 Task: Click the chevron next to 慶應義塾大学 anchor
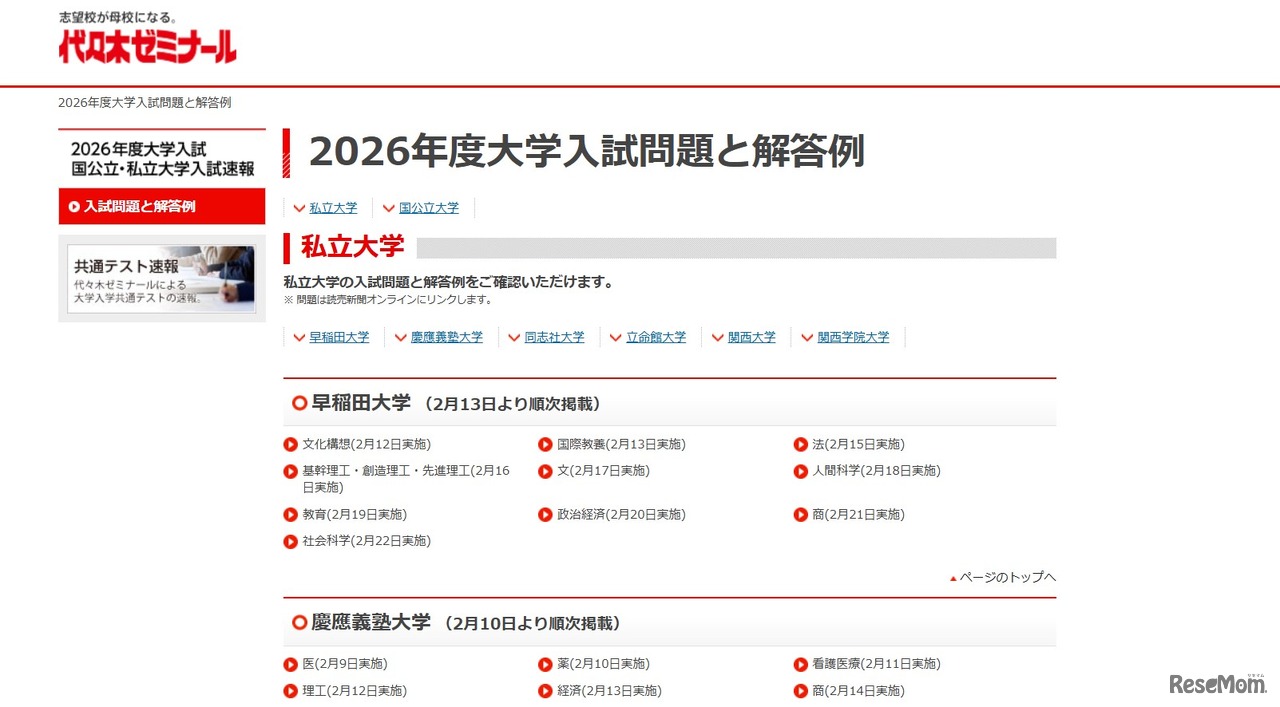click(400, 338)
